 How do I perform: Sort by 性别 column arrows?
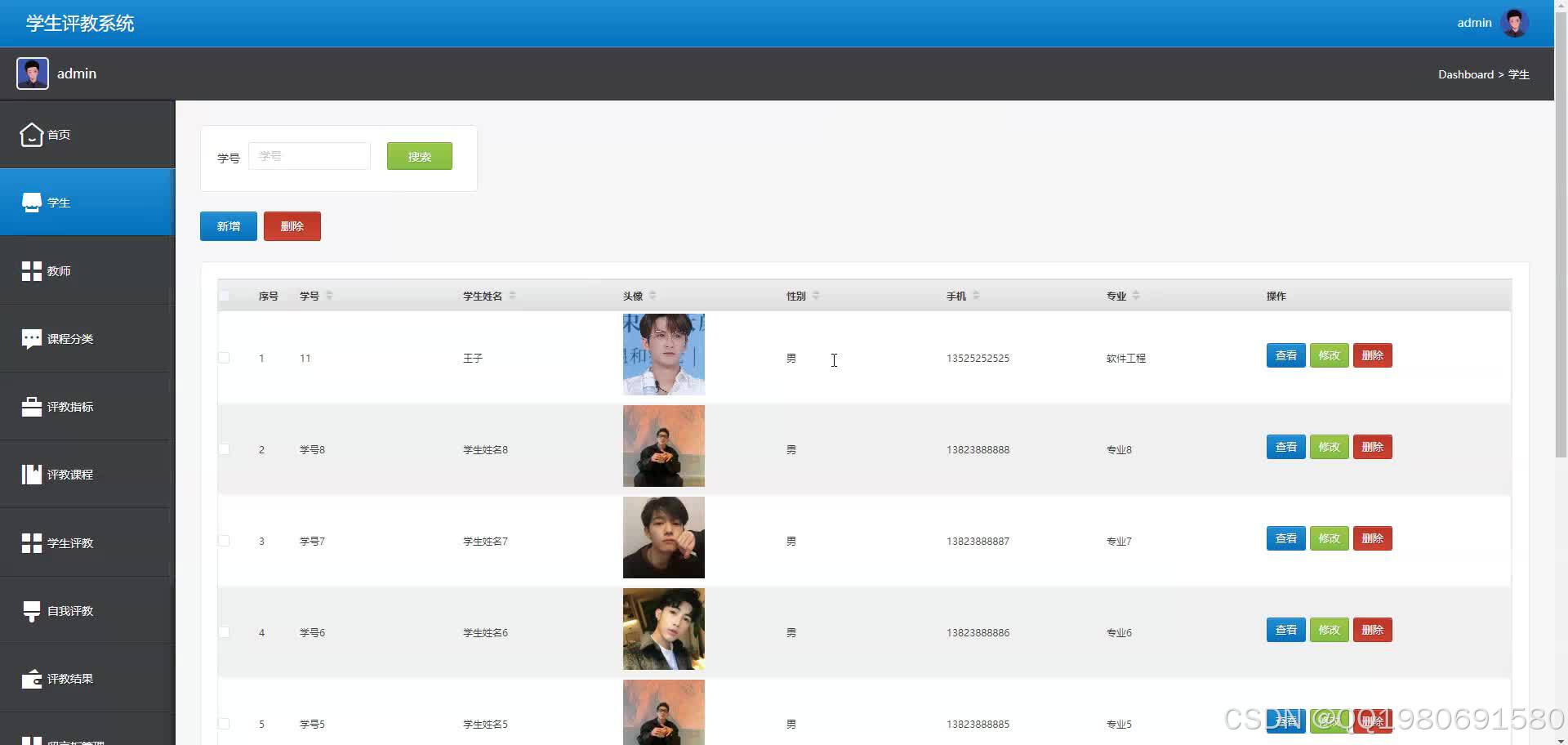click(816, 296)
